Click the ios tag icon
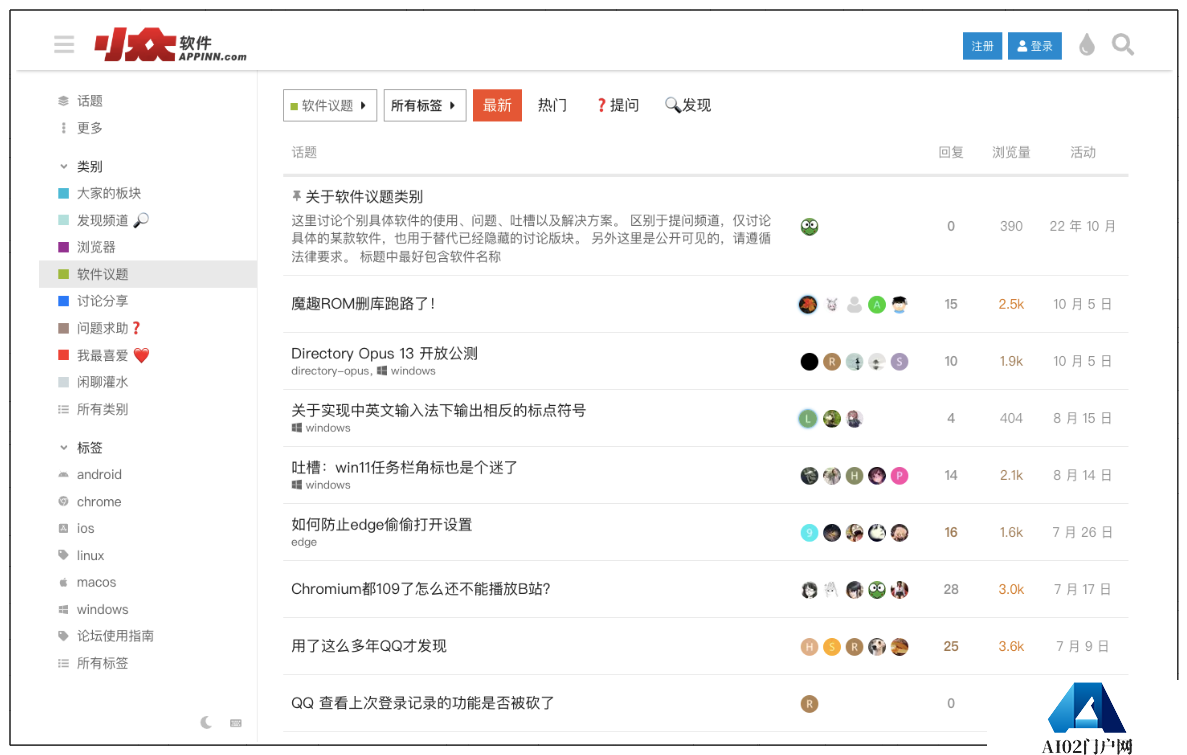This screenshot has height=755, width=1187. click(64, 529)
